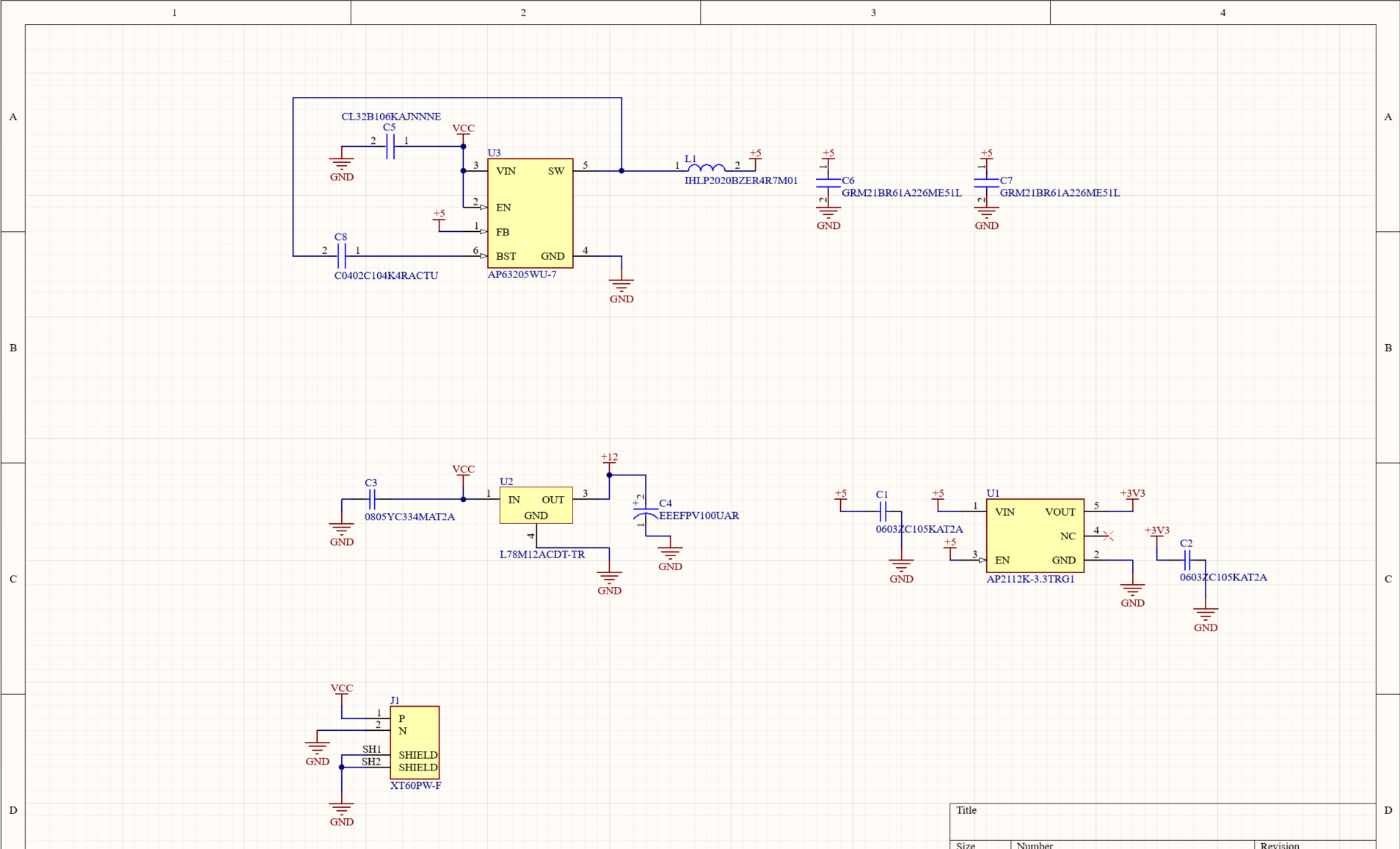This screenshot has height=849, width=1400.
Task: Click the SW pin label on U3
Action: (x=556, y=171)
